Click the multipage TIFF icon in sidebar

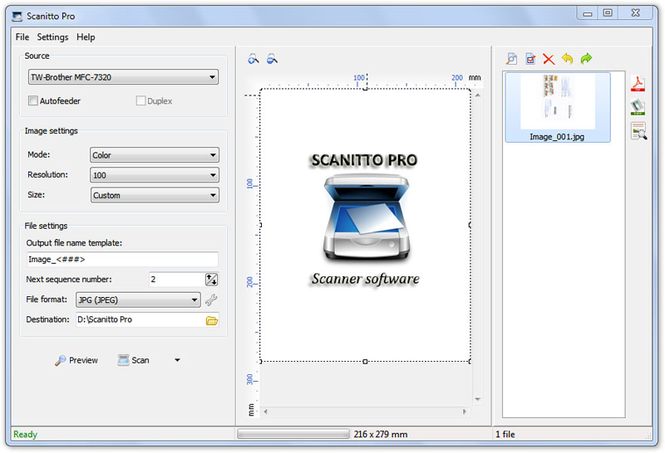638,107
